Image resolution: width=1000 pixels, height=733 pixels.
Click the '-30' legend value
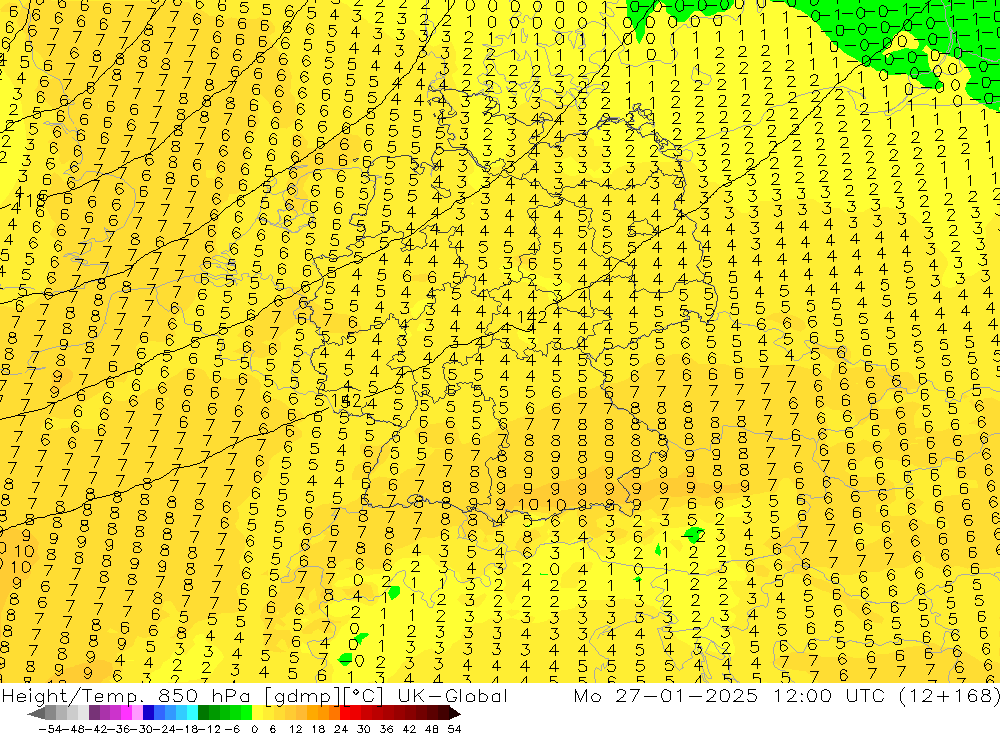click(142, 729)
